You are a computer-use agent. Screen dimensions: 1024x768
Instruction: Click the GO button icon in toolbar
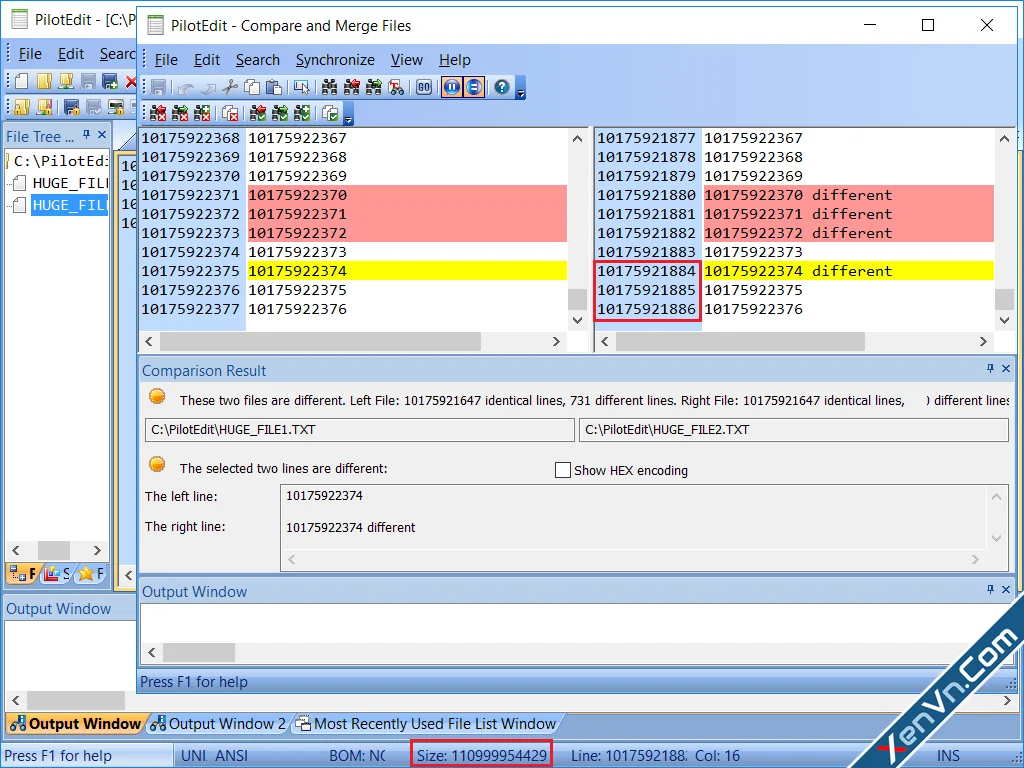coord(424,87)
